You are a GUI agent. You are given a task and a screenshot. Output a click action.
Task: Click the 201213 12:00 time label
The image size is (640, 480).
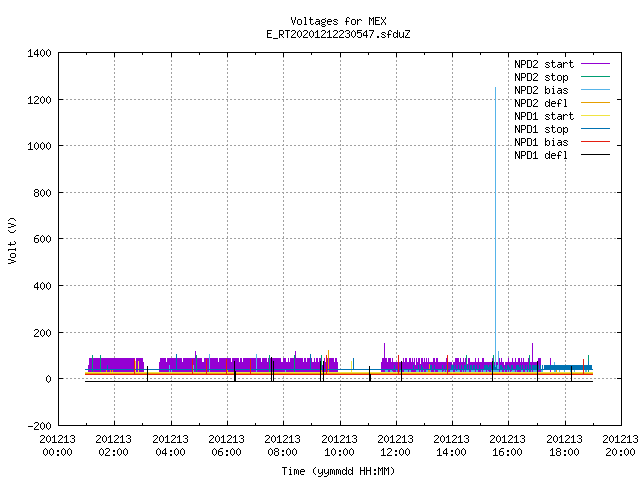pos(396,445)
